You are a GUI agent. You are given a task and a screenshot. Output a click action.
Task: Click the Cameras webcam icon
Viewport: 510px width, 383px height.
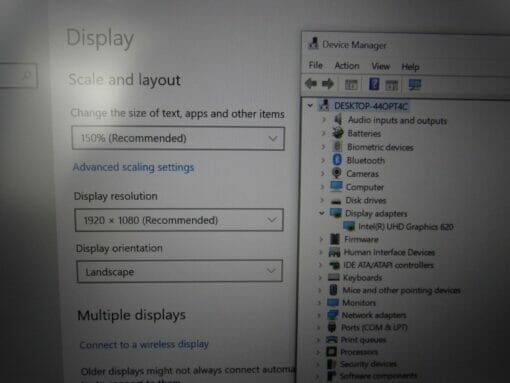337,173
